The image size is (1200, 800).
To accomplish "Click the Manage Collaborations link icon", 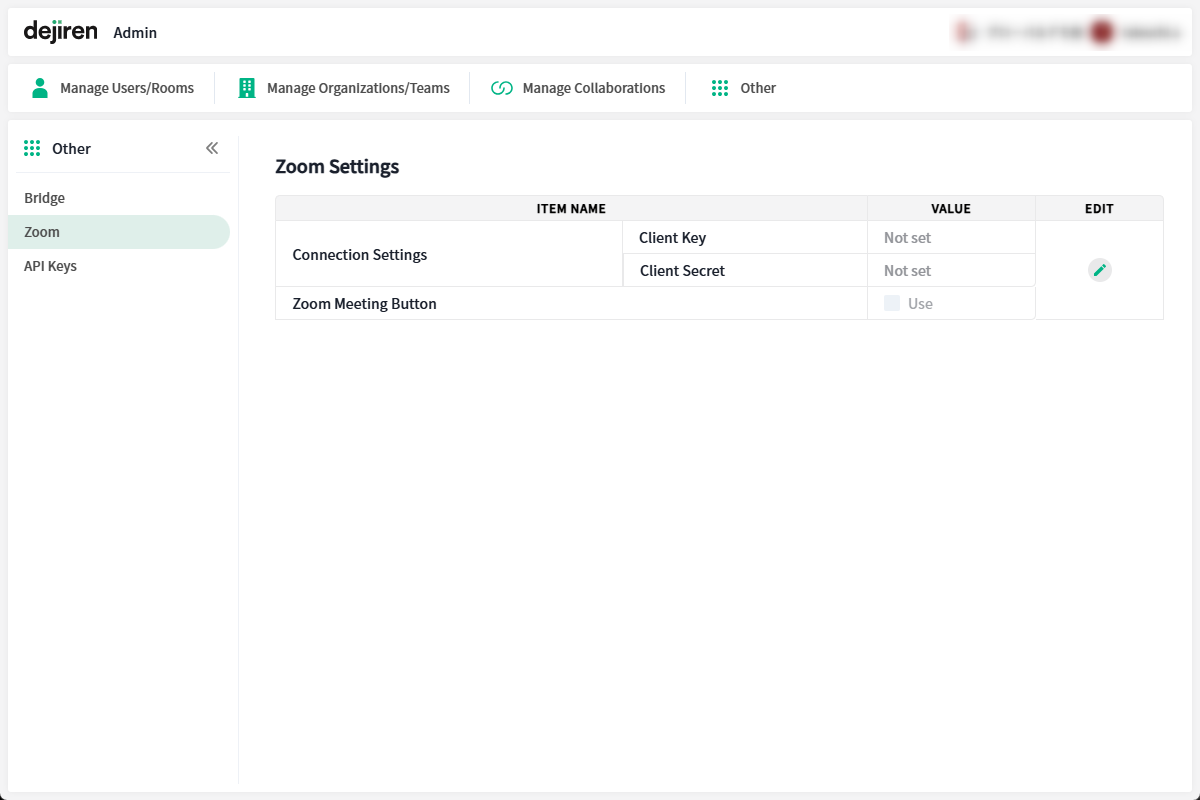I will click(x=502, y=88).
